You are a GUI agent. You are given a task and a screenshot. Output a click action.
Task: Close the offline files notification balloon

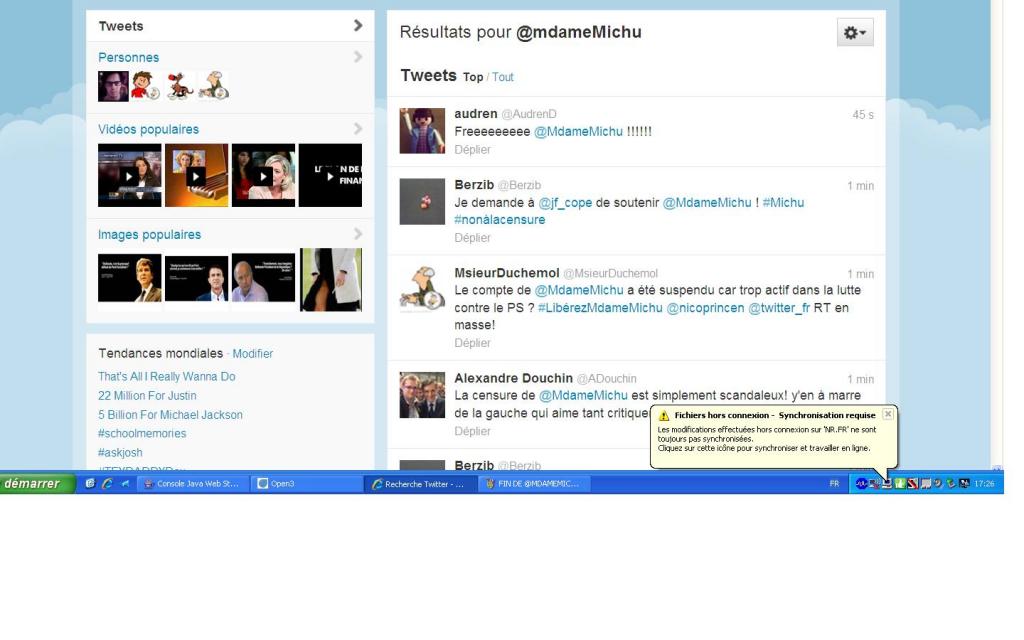pyautogui.click(x=888, y=414)
